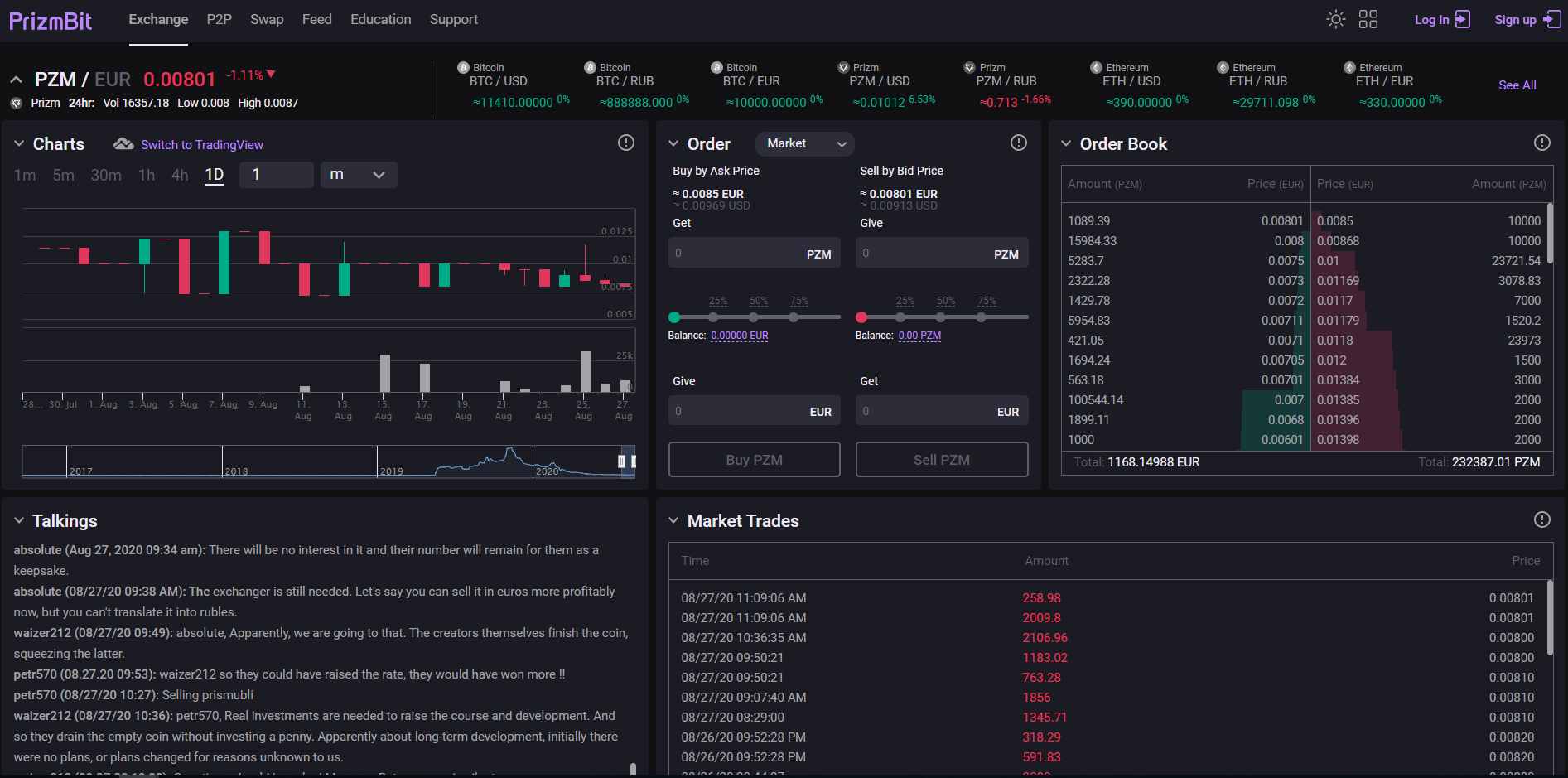Focus the sell Give PZM input field
The height and width of the screenshot is (778, 1568).
942,253
